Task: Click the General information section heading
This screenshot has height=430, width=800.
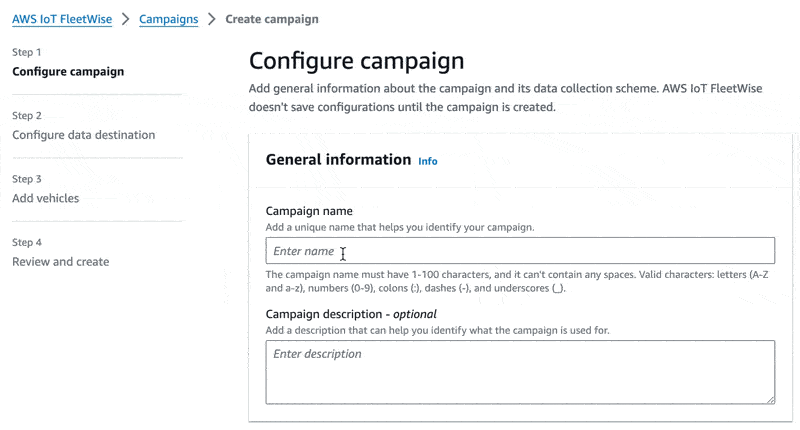Action: pos(338,160)
